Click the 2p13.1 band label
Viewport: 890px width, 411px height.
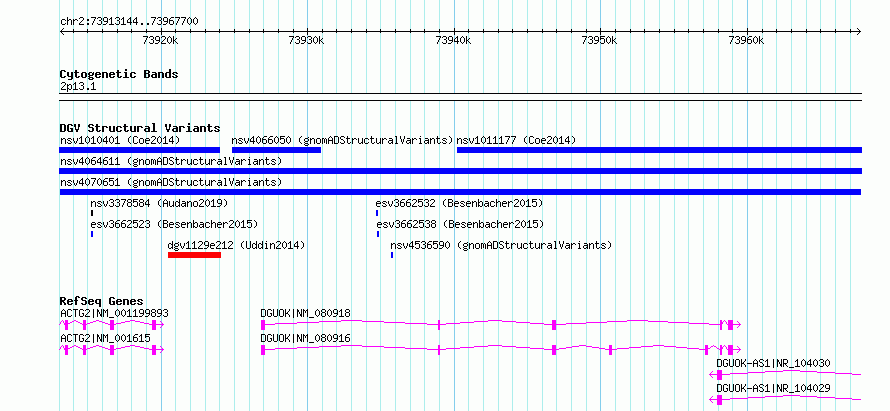(x=78, y=87)
